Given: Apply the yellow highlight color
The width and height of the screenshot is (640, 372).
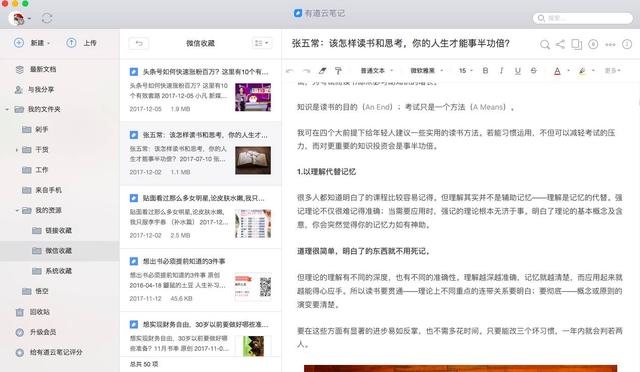Looking at the screenshot, I should click(582, 71).
